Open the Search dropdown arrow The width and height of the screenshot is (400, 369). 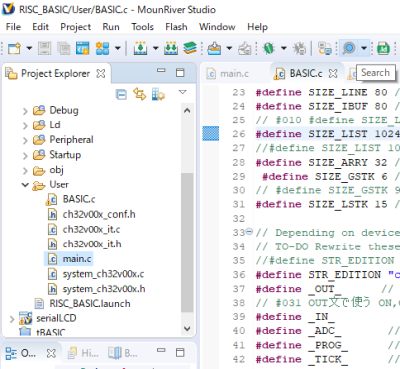pyautogui.click(x=364, y=49)
